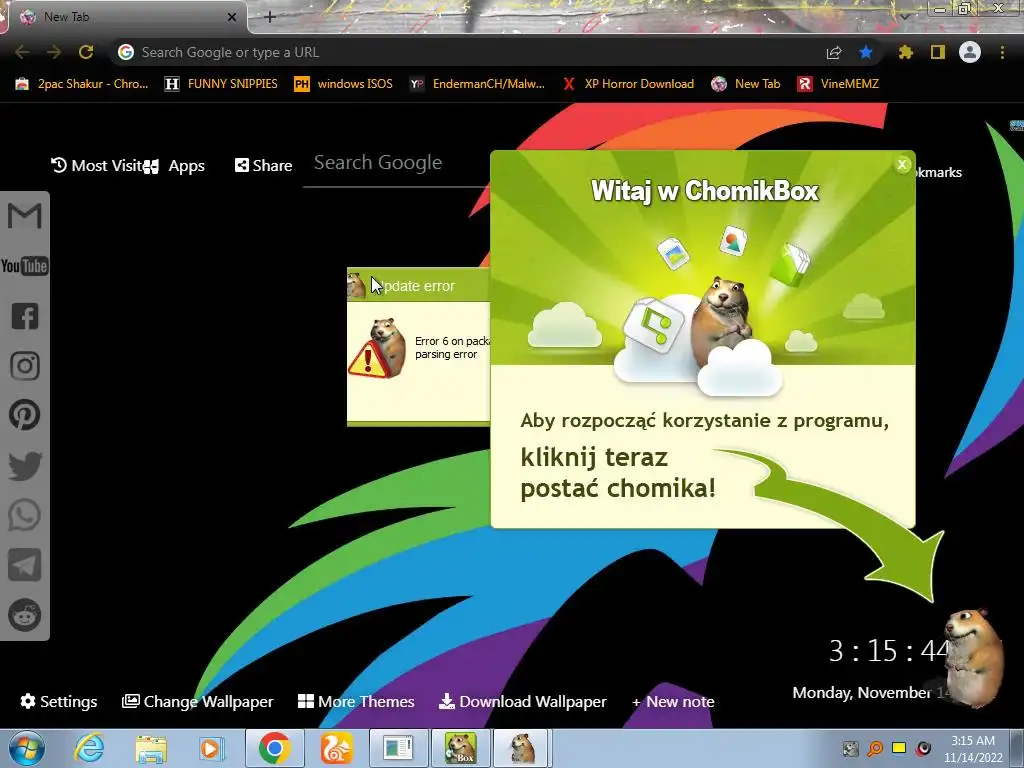Click More Themes
The height and width of the screenshot is (768, 1024).
point(356,701)
